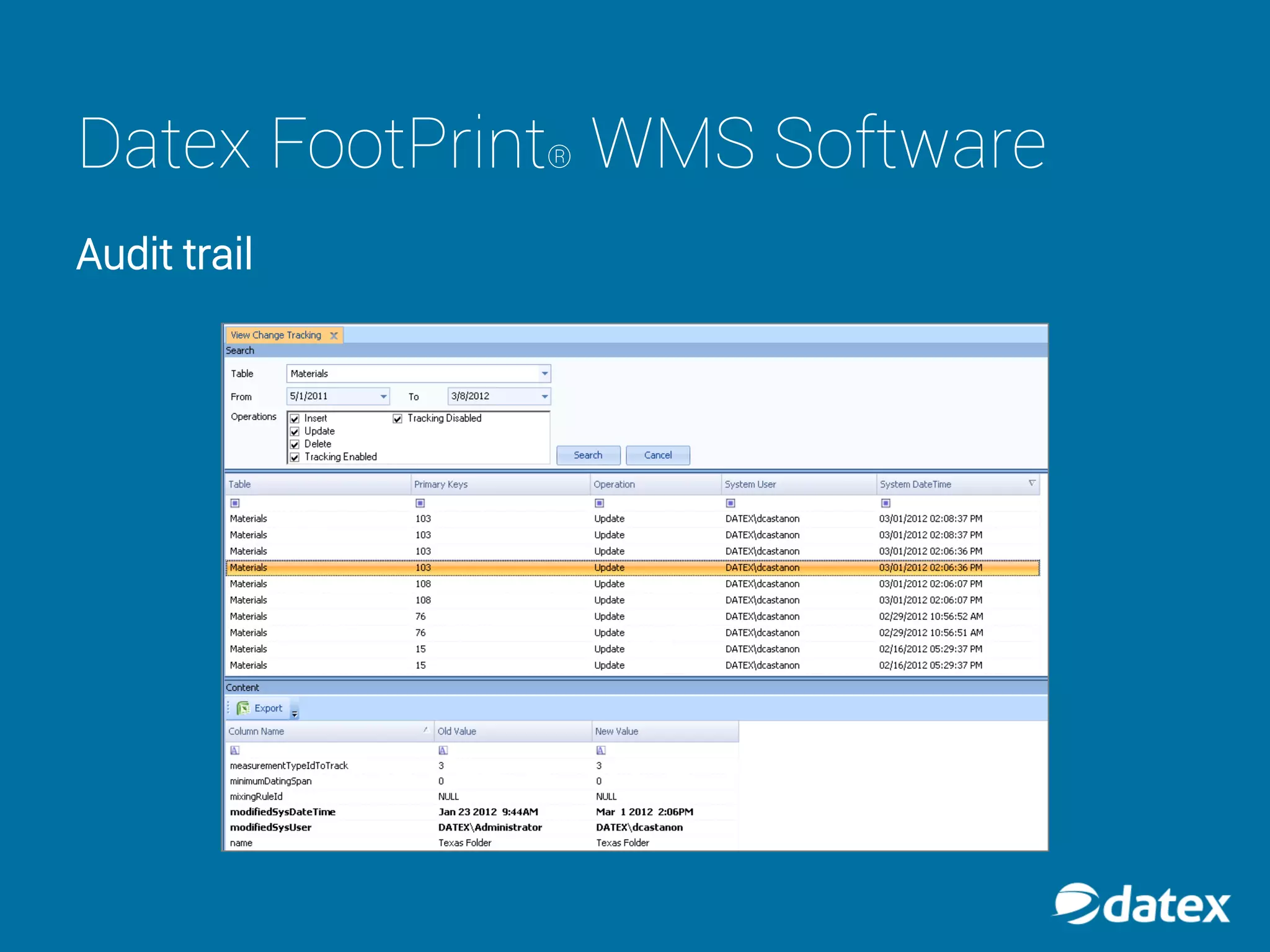Open the Old Value filter icon
The image size is (1270, 952).
pyautogui.click(x=443, y=751)
